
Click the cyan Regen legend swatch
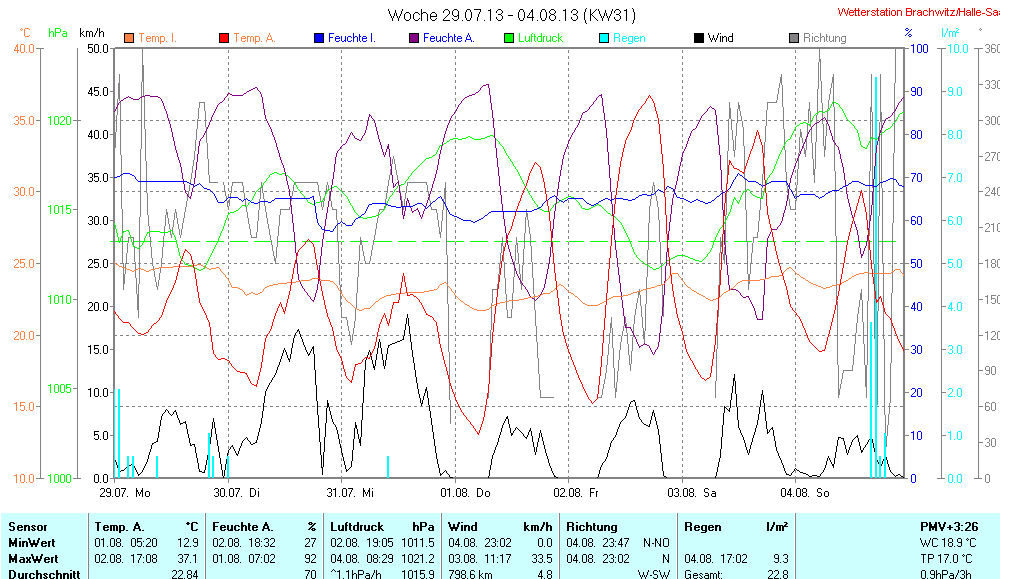click(604, 38)
